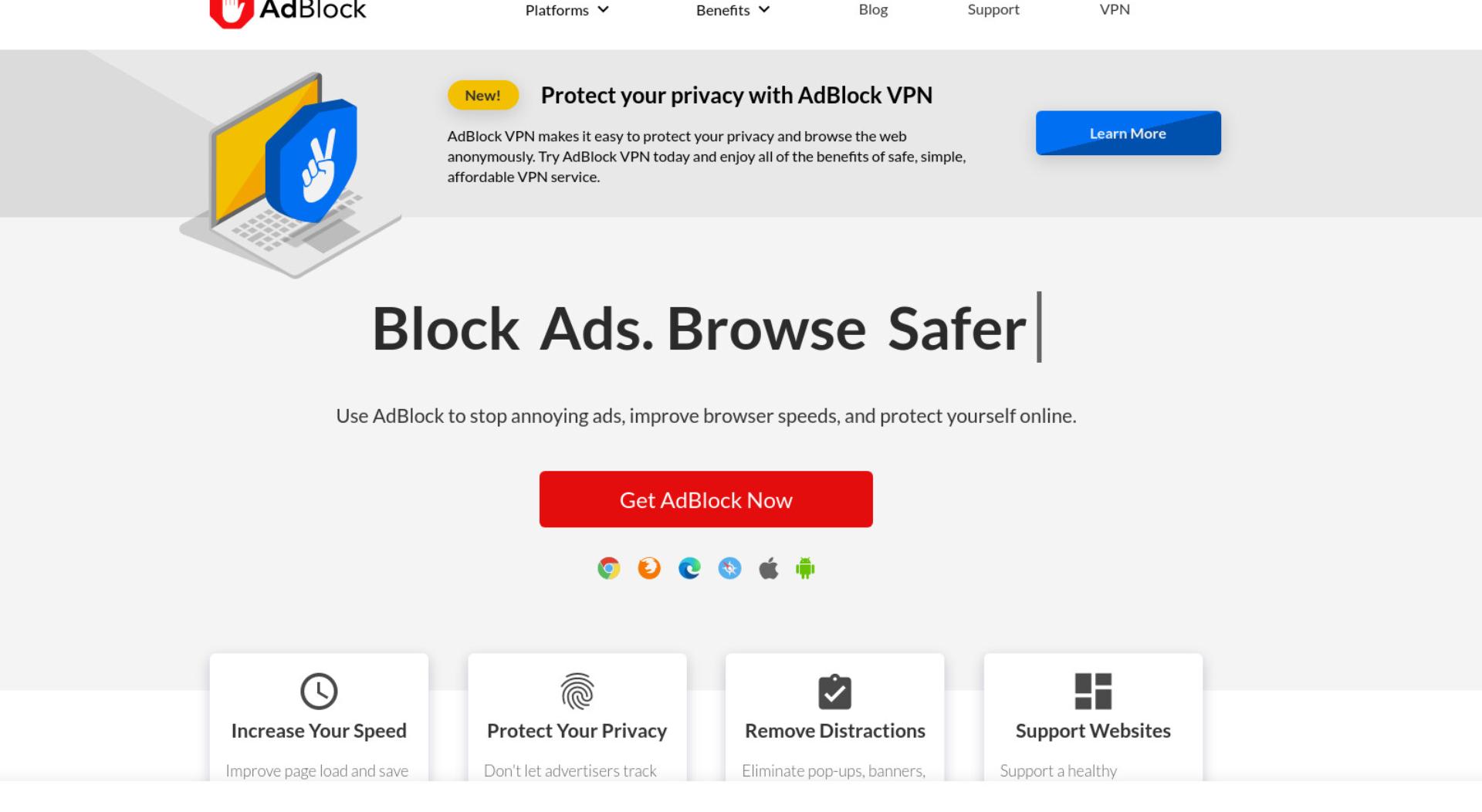Select the Firefox browser icon
This screenshot has height=812, width=1482.
[649, 569]
